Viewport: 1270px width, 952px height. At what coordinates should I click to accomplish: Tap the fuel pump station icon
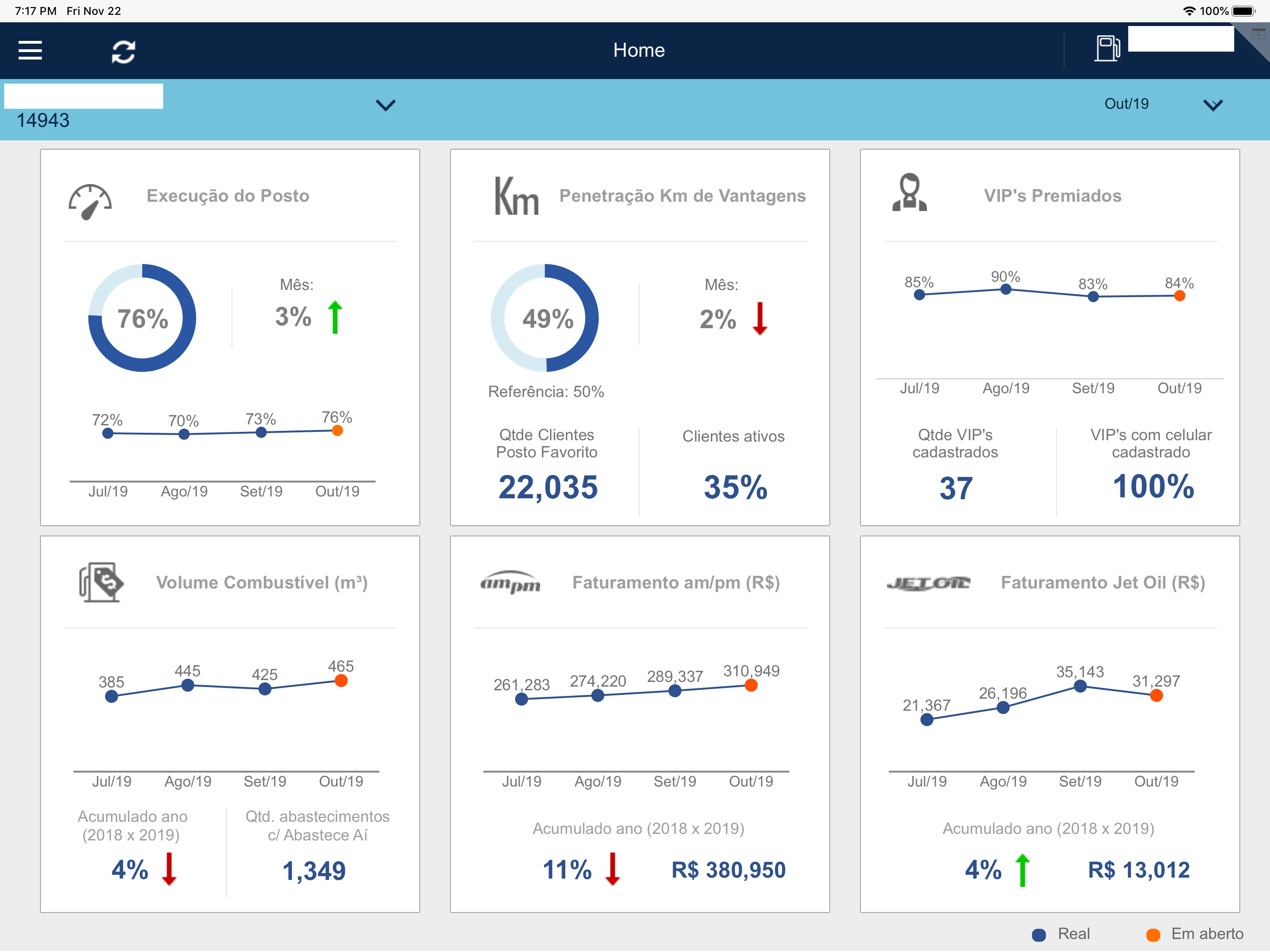click(1106, 49)
